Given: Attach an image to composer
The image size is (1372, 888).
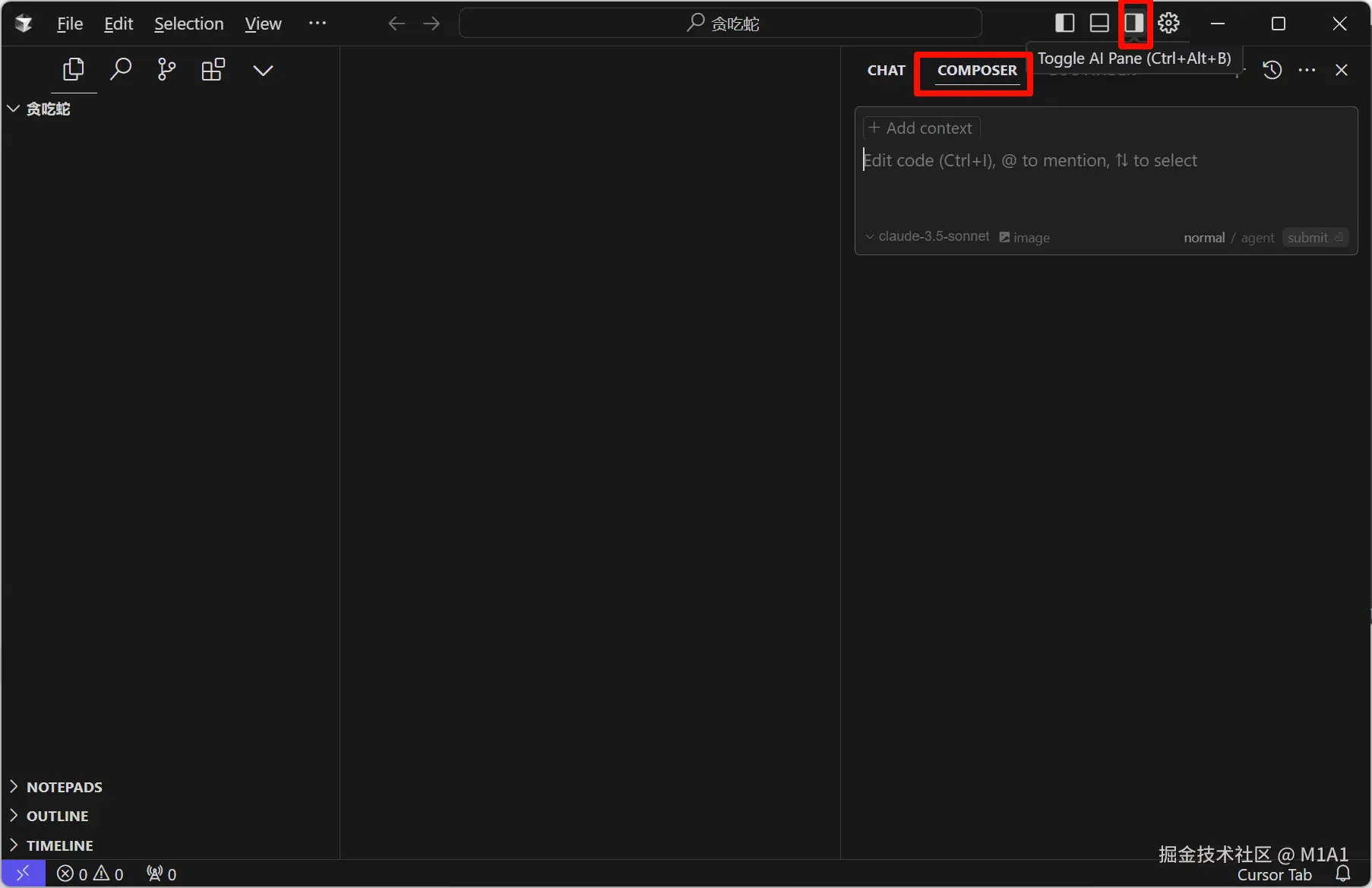Looking at the screenshot, I should 1024,238.
